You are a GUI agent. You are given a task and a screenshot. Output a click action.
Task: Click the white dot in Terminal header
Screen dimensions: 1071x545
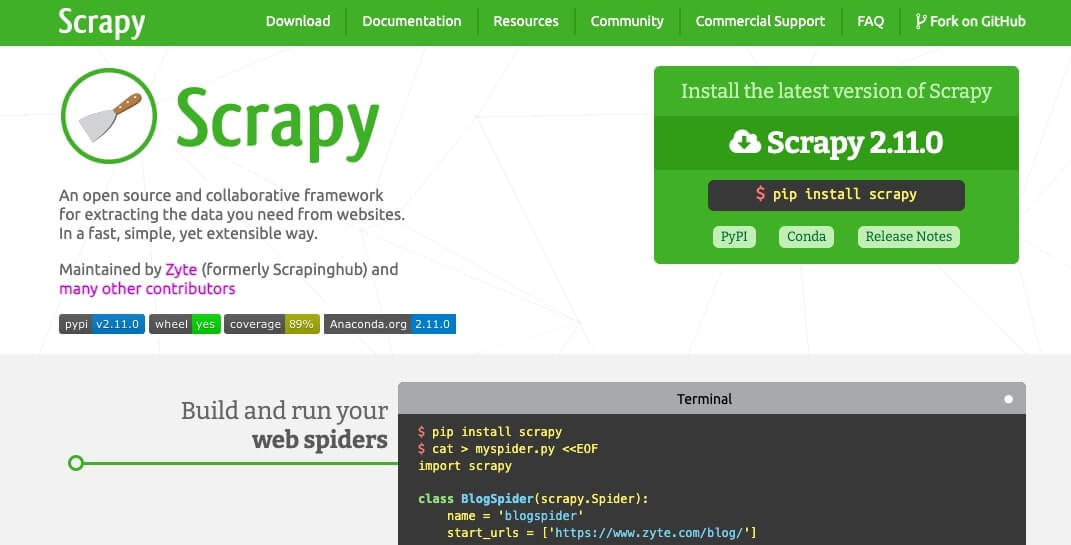(x=1008, y=399)
